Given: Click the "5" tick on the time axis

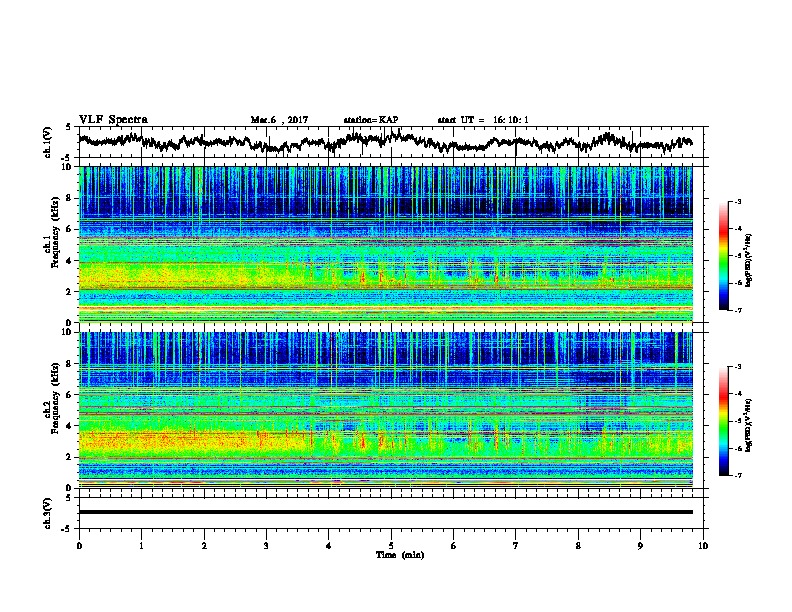Looking at the screenshot, I should (x=391, y=546).
